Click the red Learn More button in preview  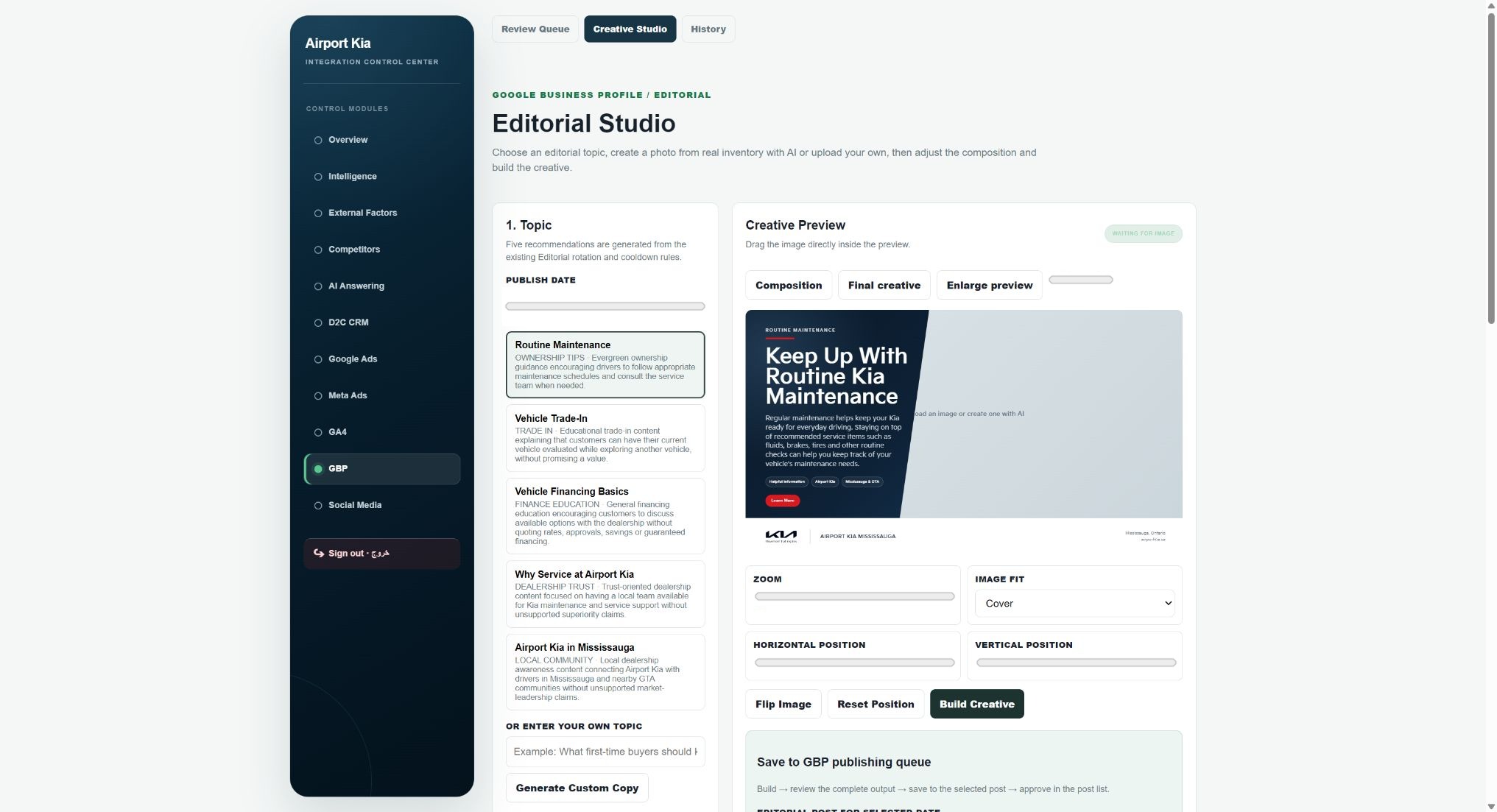point(782,501)
